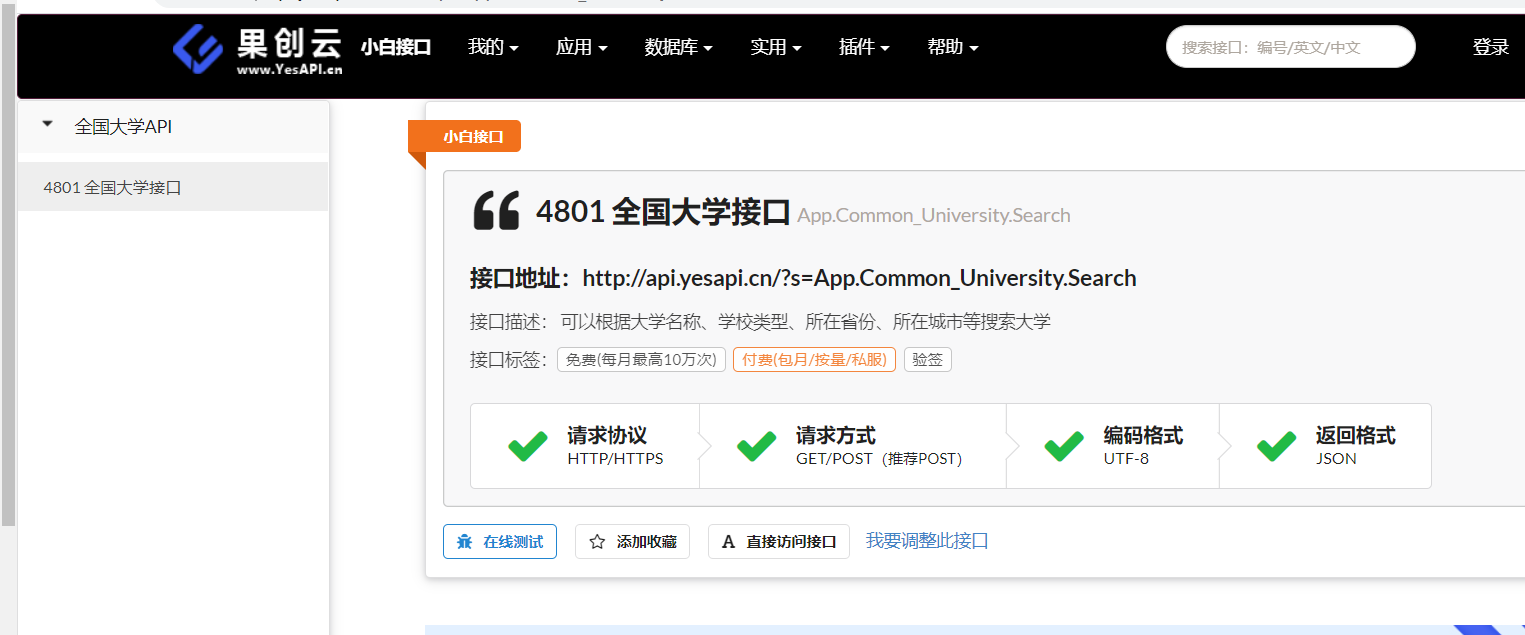
Task: Click the A icon on 直接访问接口
Action: [728, 542]
